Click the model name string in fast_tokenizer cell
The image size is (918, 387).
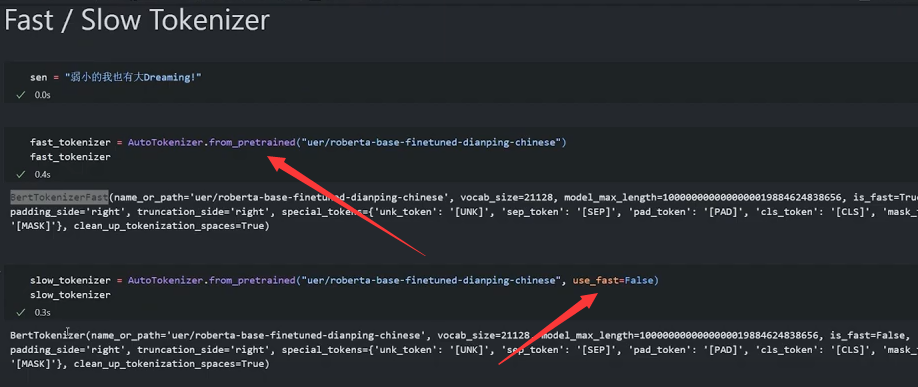(x=430, y=142)
